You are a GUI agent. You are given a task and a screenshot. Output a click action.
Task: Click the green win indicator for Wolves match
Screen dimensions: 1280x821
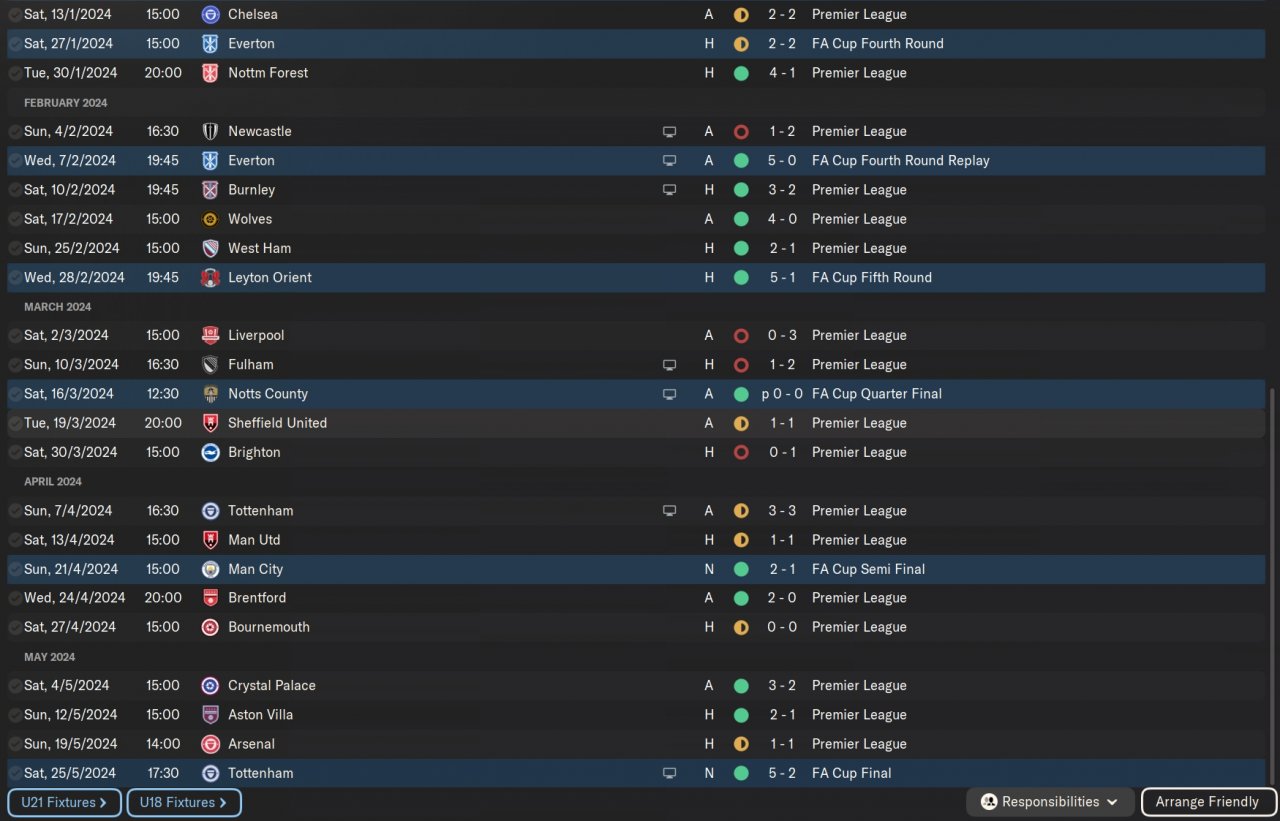point(741,219)
